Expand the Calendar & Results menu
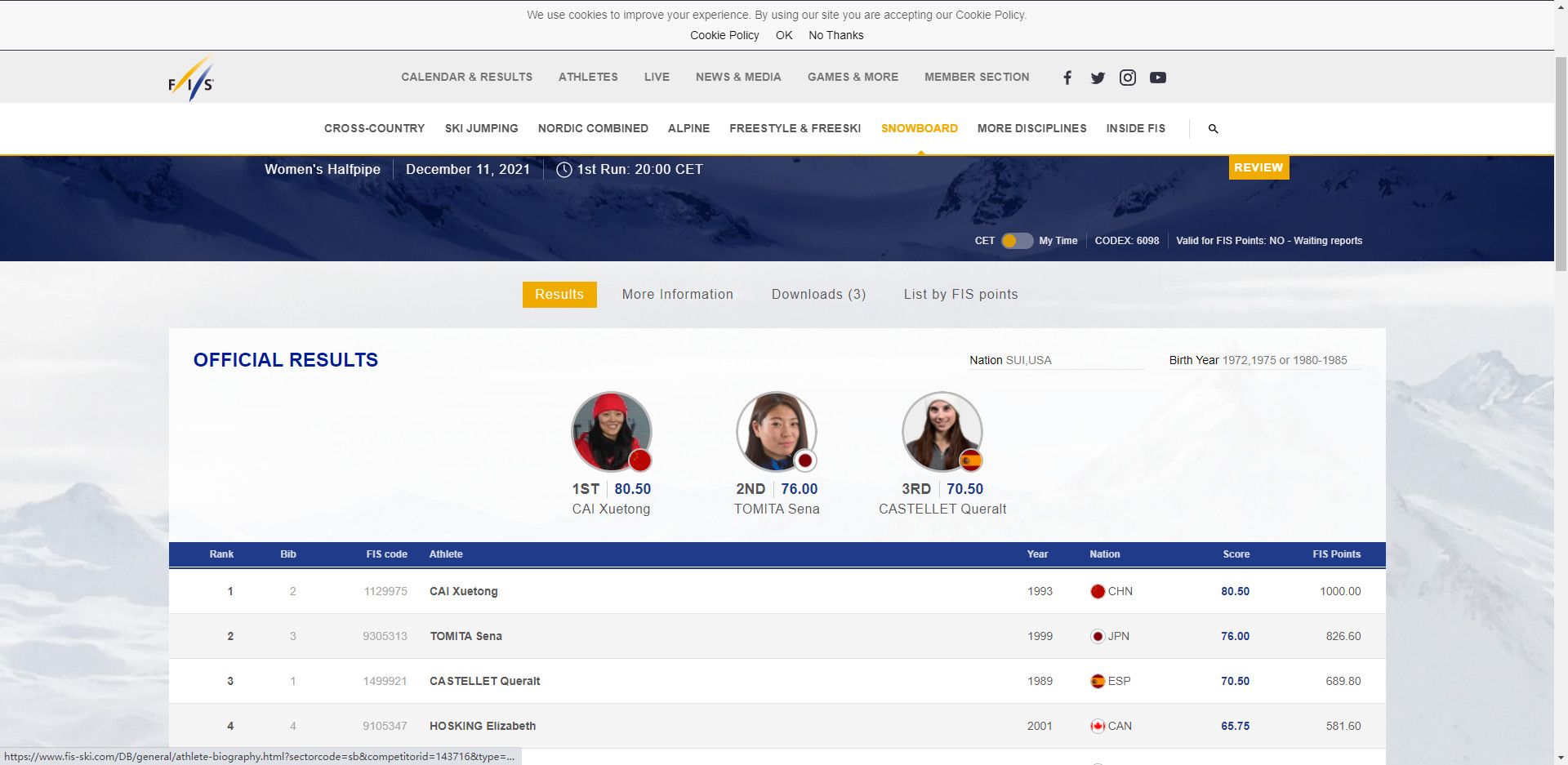The width and height of the screenshot is (1568, 765). tap(466, 77)
